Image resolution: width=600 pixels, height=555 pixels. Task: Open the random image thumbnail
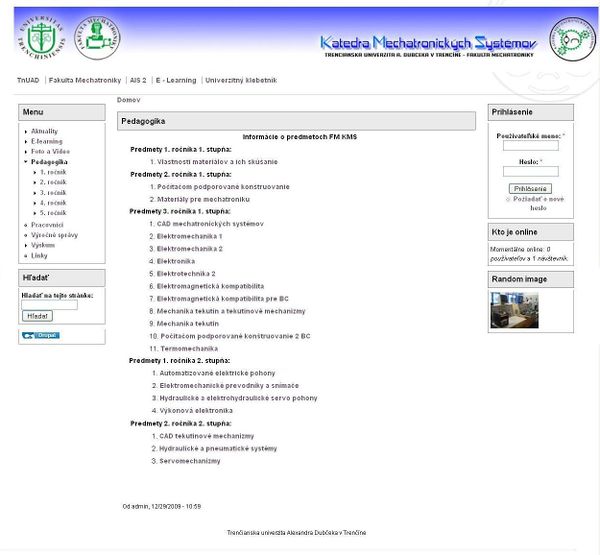[514, 310]
